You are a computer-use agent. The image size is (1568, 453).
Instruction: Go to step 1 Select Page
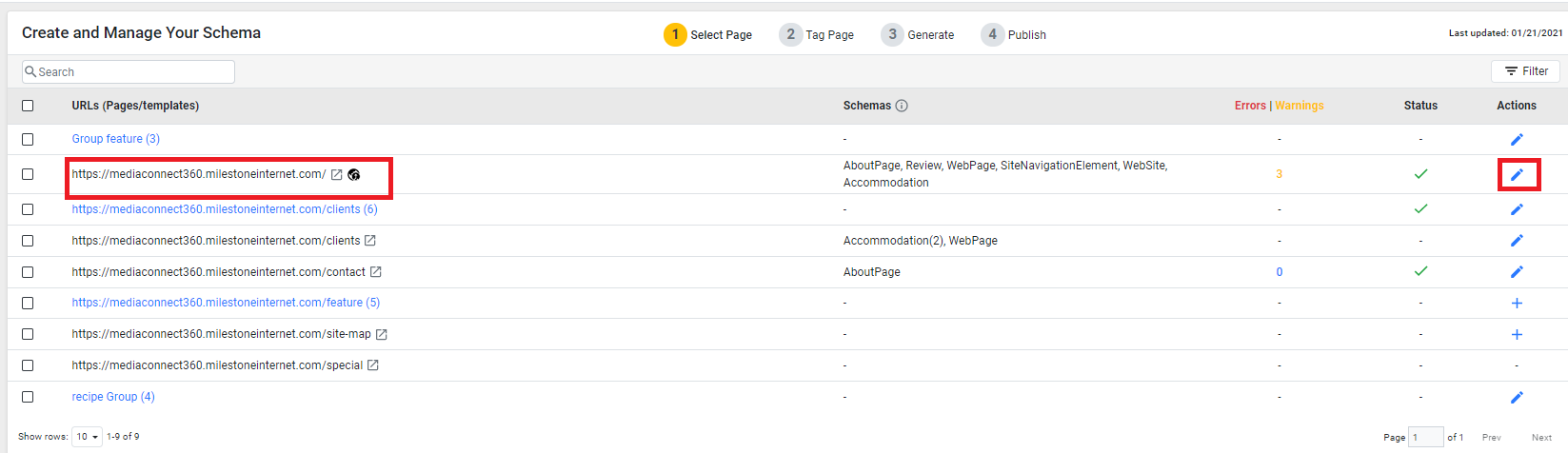click(708, 35)
